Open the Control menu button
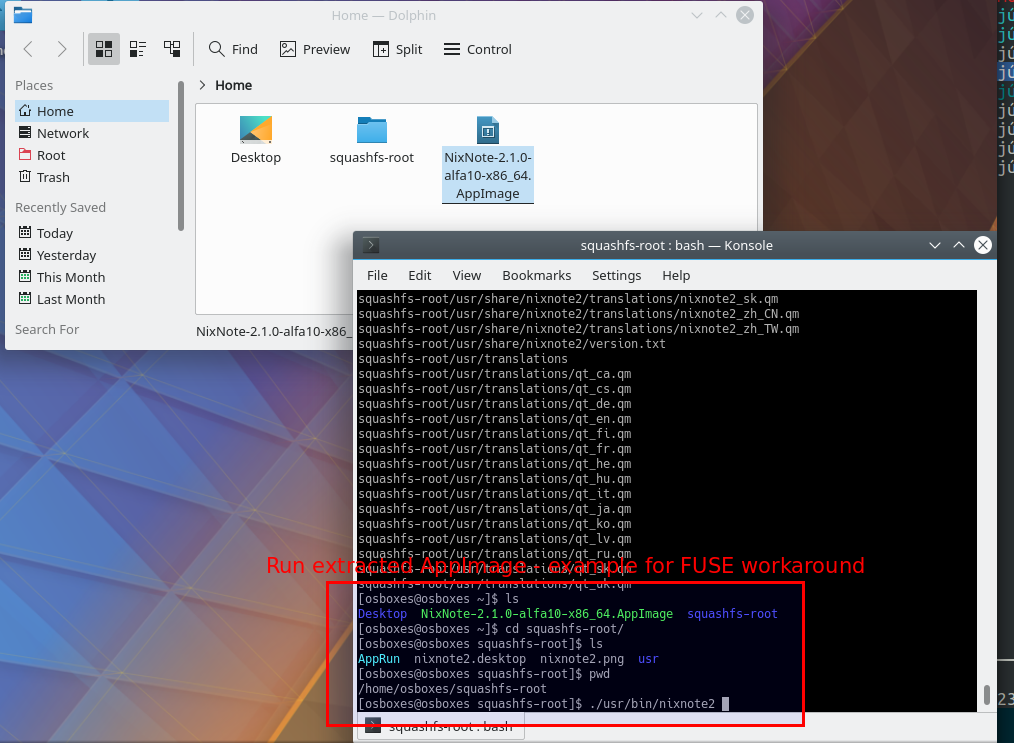This screenshot has width=1014, height=744. (477, 49)
